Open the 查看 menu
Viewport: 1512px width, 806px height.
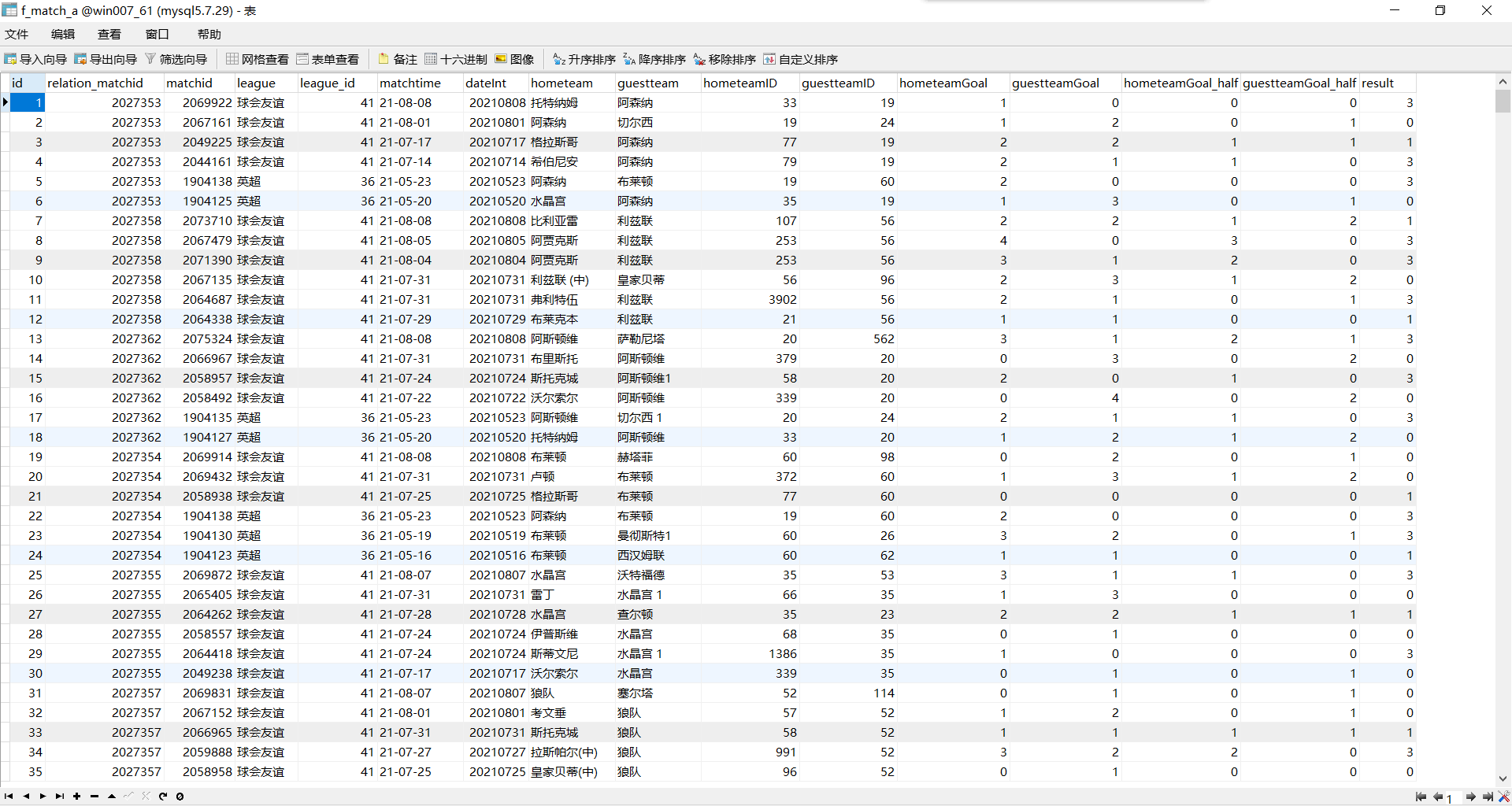point(109,34)
